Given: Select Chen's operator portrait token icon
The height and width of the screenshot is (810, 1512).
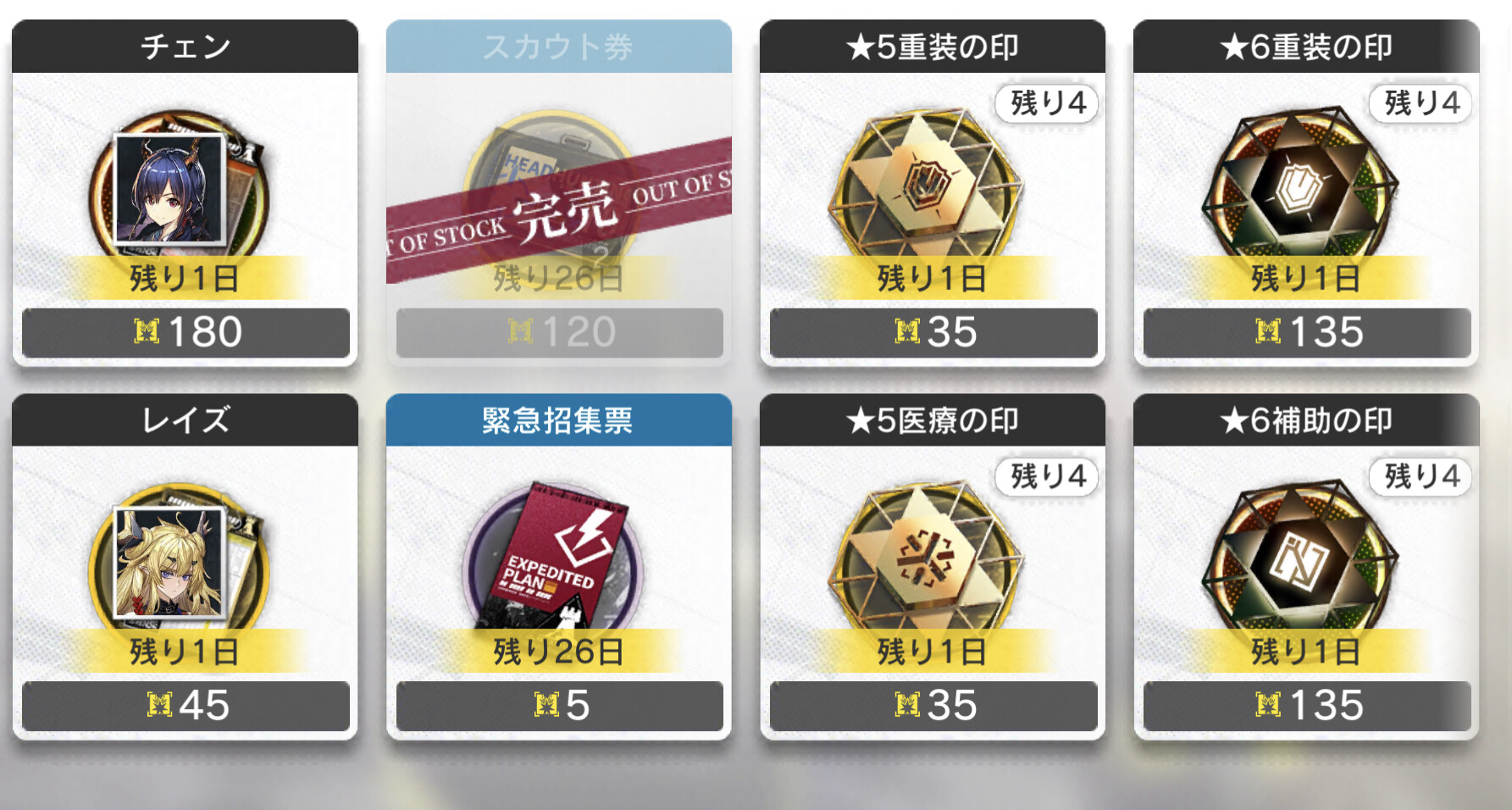Looking at the screenshot, I should click(178, 191).
